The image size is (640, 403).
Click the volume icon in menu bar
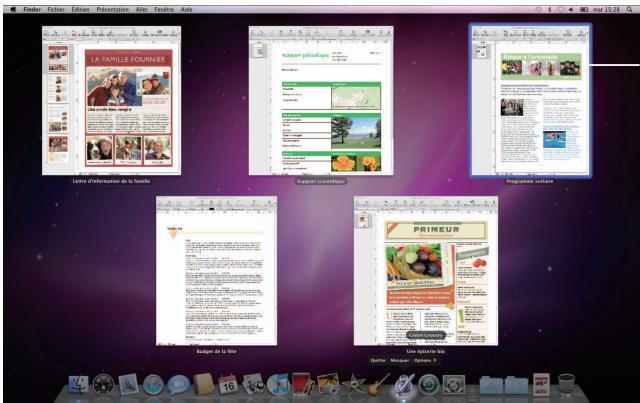click(571, 9)
